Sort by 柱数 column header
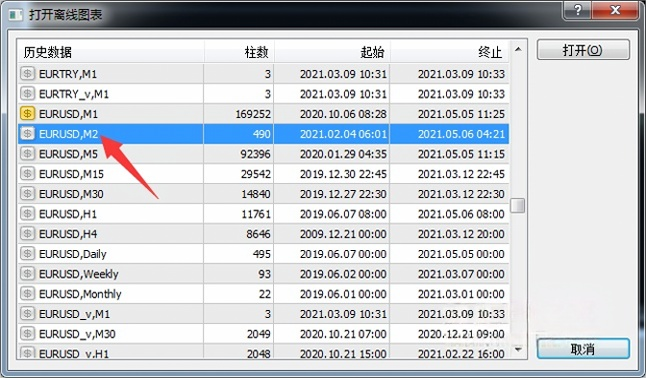Image resolution: width=646 pixels, height=378 pixels. click(239, 52)
